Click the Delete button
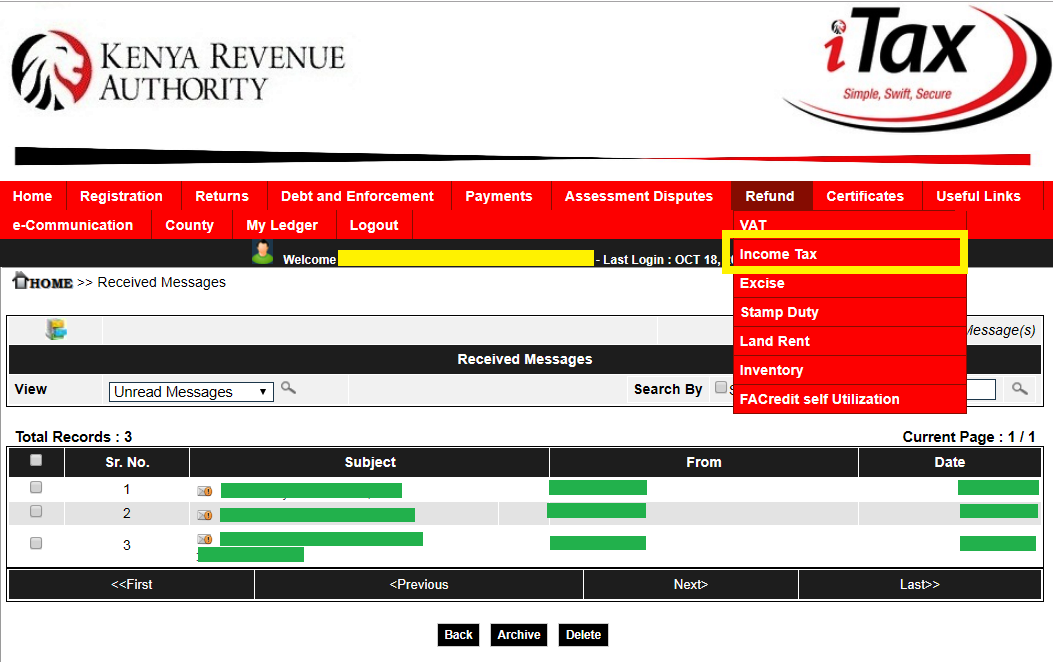 tap(583, 634)
